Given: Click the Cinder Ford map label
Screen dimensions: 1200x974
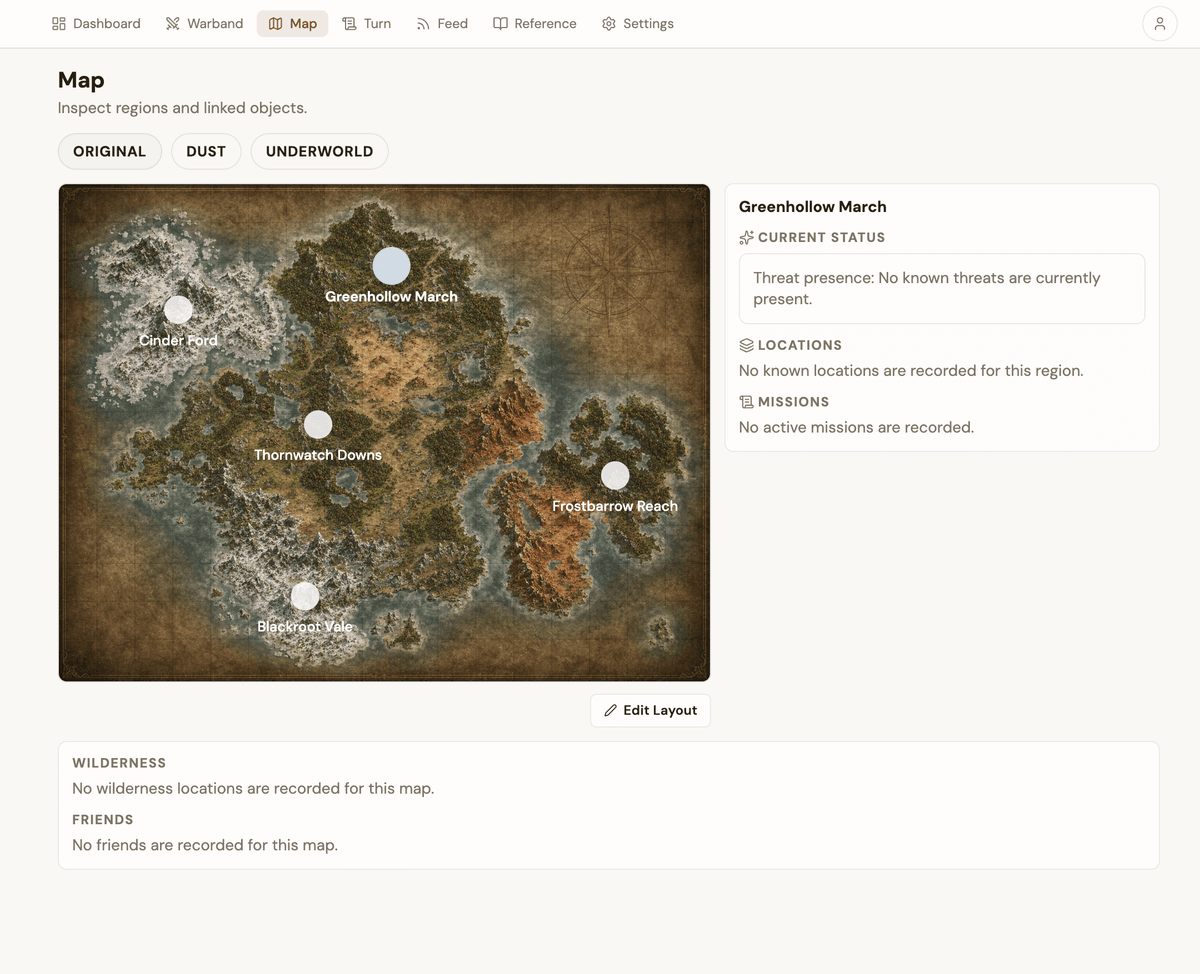Looking at the screenshot, I should tap(178, 340).
